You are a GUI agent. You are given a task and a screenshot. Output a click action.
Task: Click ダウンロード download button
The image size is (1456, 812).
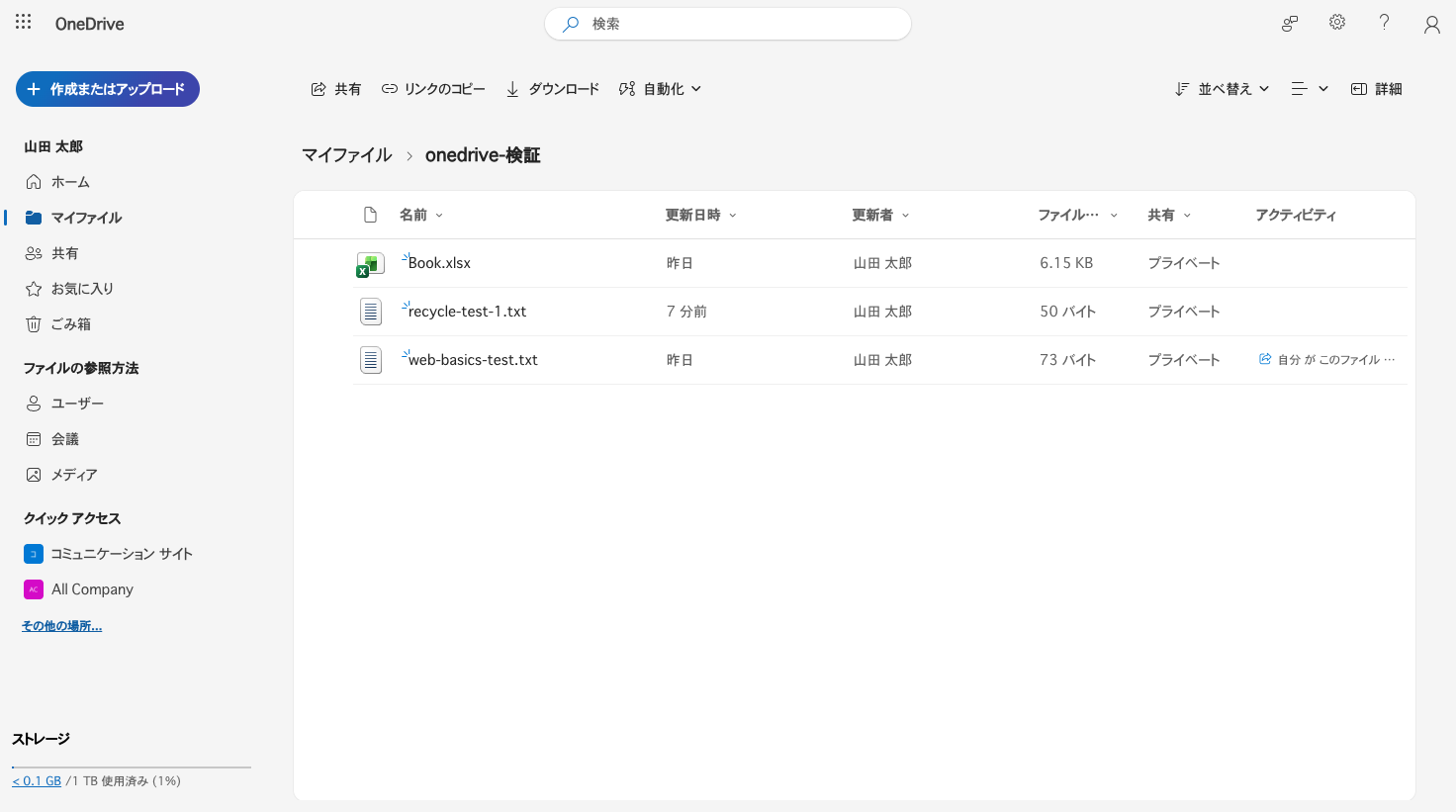tap(553, 89)
